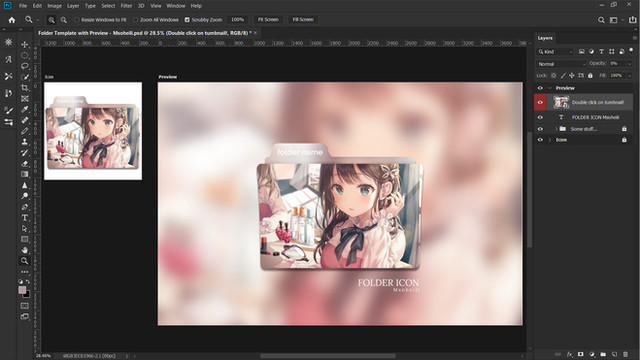Select the Hand tool
This screenshot has height=360, width=640.
tap(24, 250)
